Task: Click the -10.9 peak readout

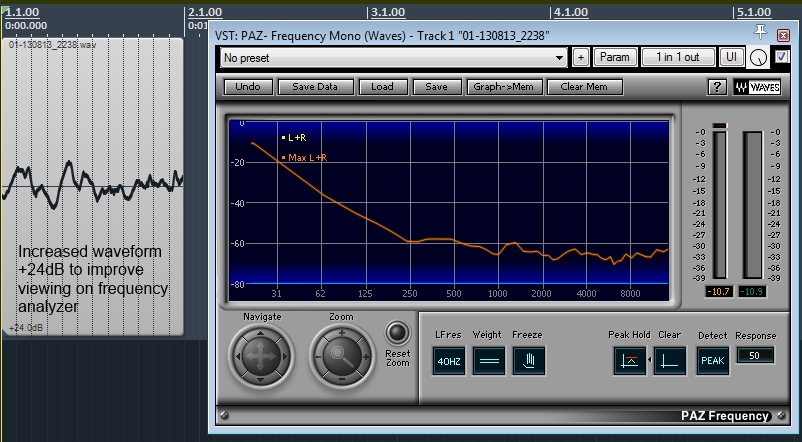Action: tap(751, 292)
